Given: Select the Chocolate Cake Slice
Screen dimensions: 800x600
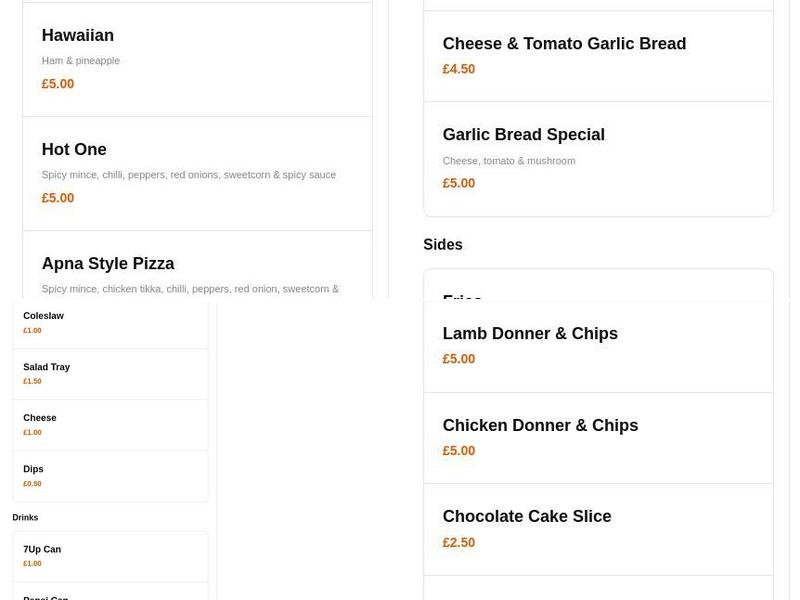Looking at the screenshot, I should click(x=527, y=516).
